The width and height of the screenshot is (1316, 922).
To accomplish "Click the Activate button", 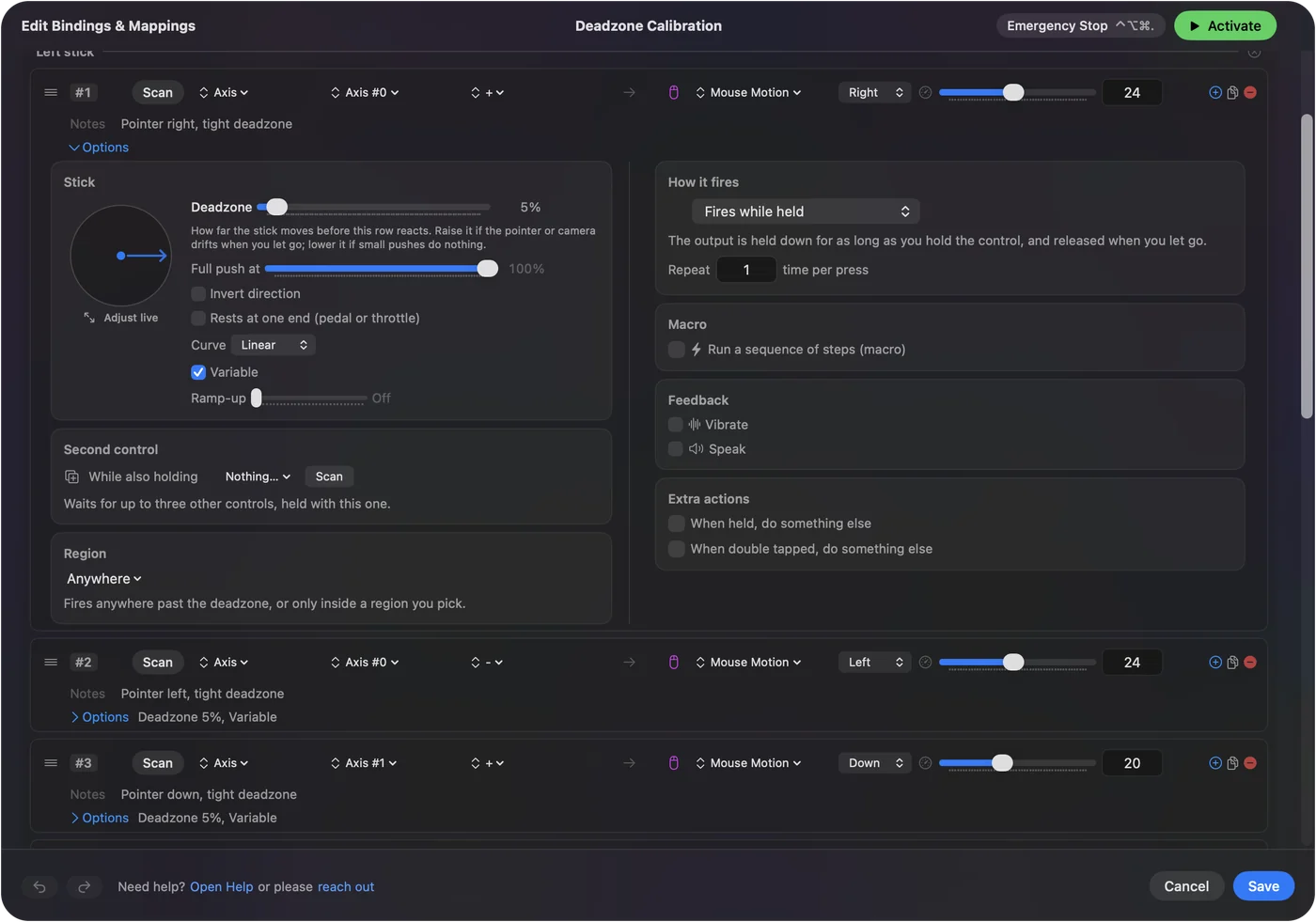I will (1225, 25).
